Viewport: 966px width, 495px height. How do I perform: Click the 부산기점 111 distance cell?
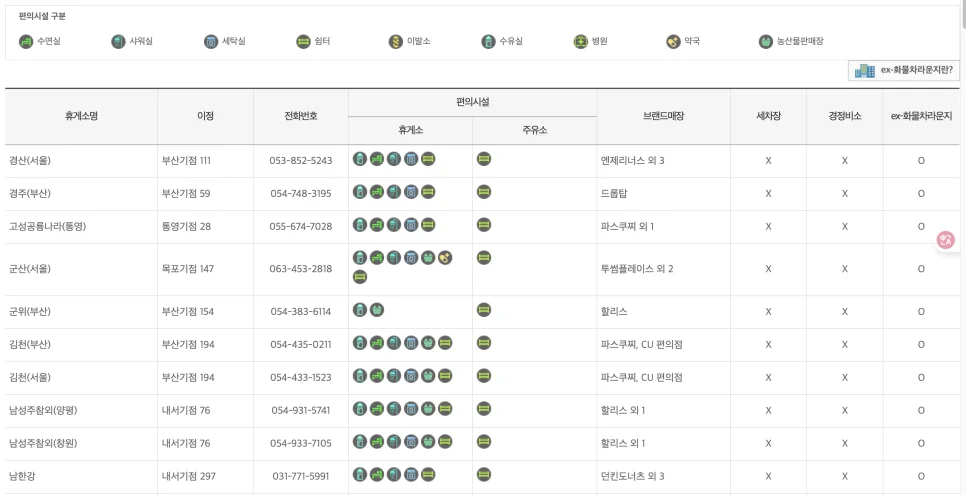point(205,160)
